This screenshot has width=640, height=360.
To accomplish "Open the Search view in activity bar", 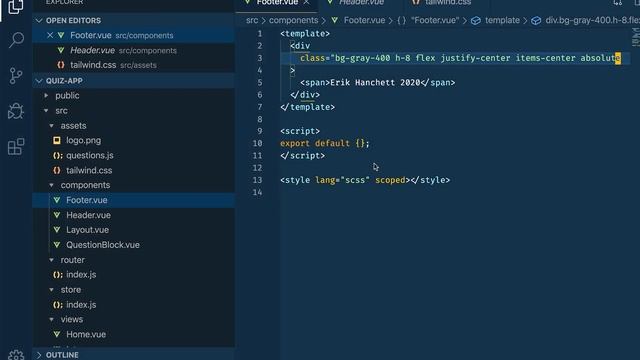I will pyautogui.click(x=16, y=40).
